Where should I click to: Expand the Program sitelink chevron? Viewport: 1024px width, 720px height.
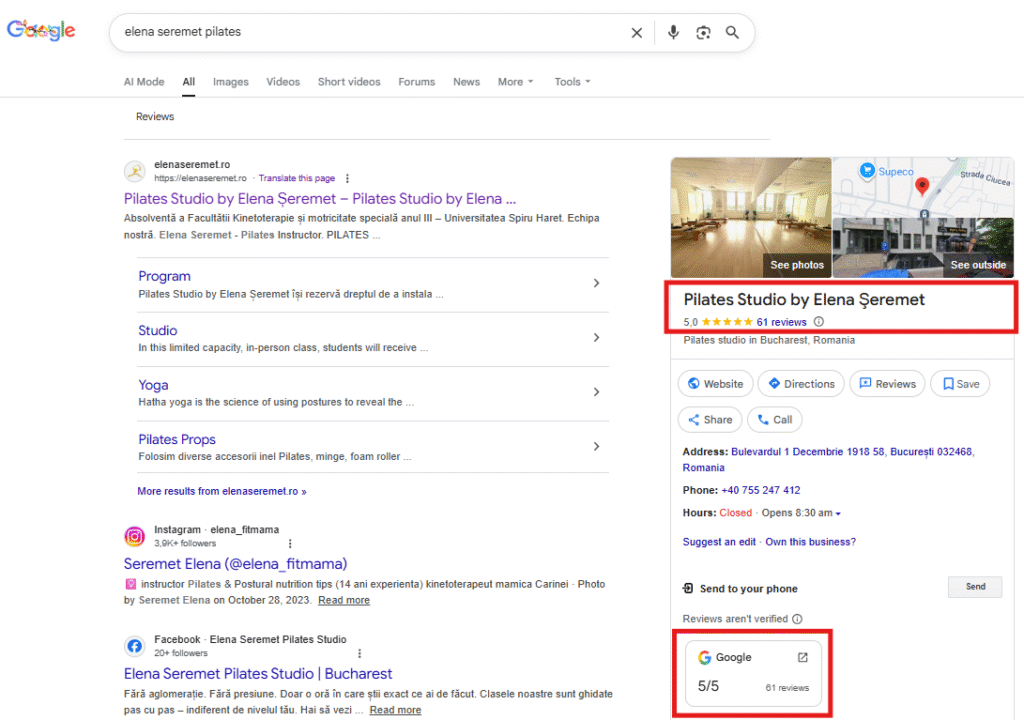pyautogui.click(x=596, y=283)
